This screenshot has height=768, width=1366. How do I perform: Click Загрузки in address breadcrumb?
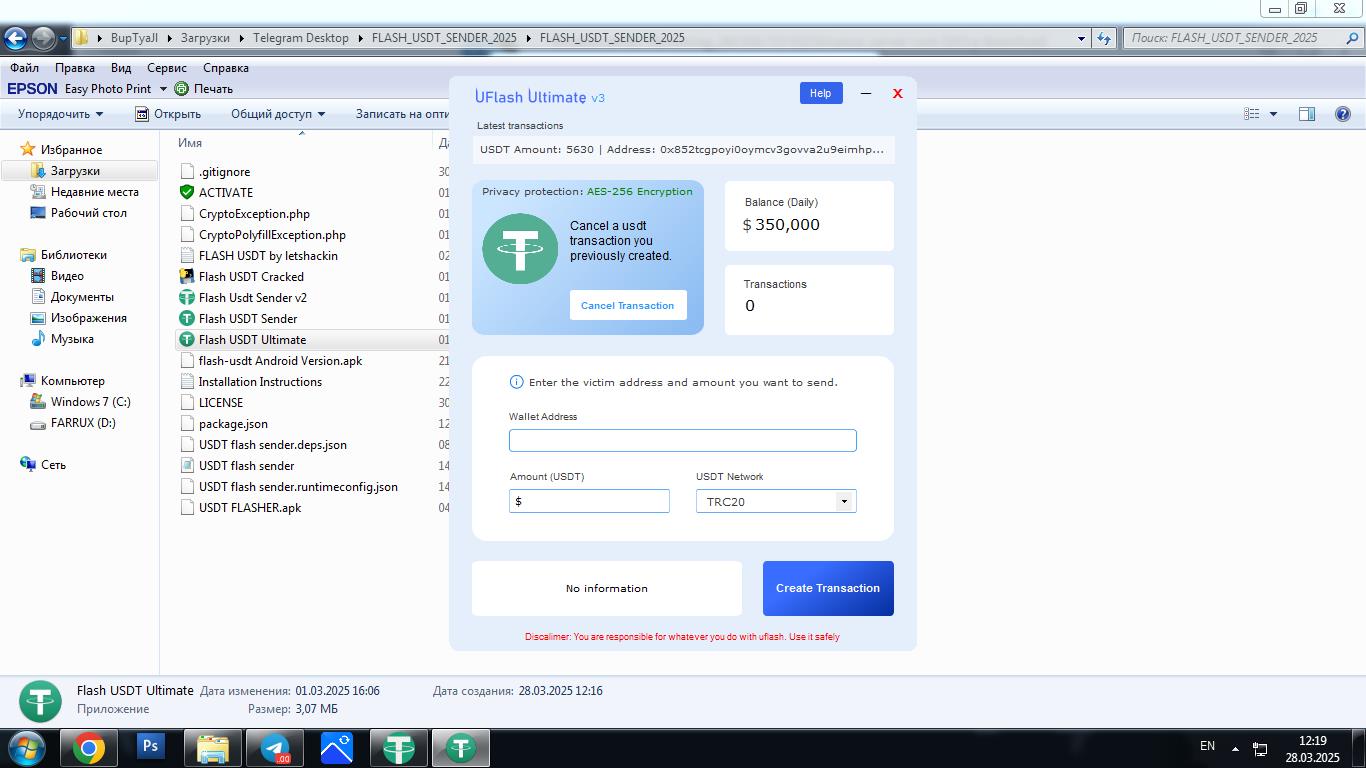tap(205, 38)
